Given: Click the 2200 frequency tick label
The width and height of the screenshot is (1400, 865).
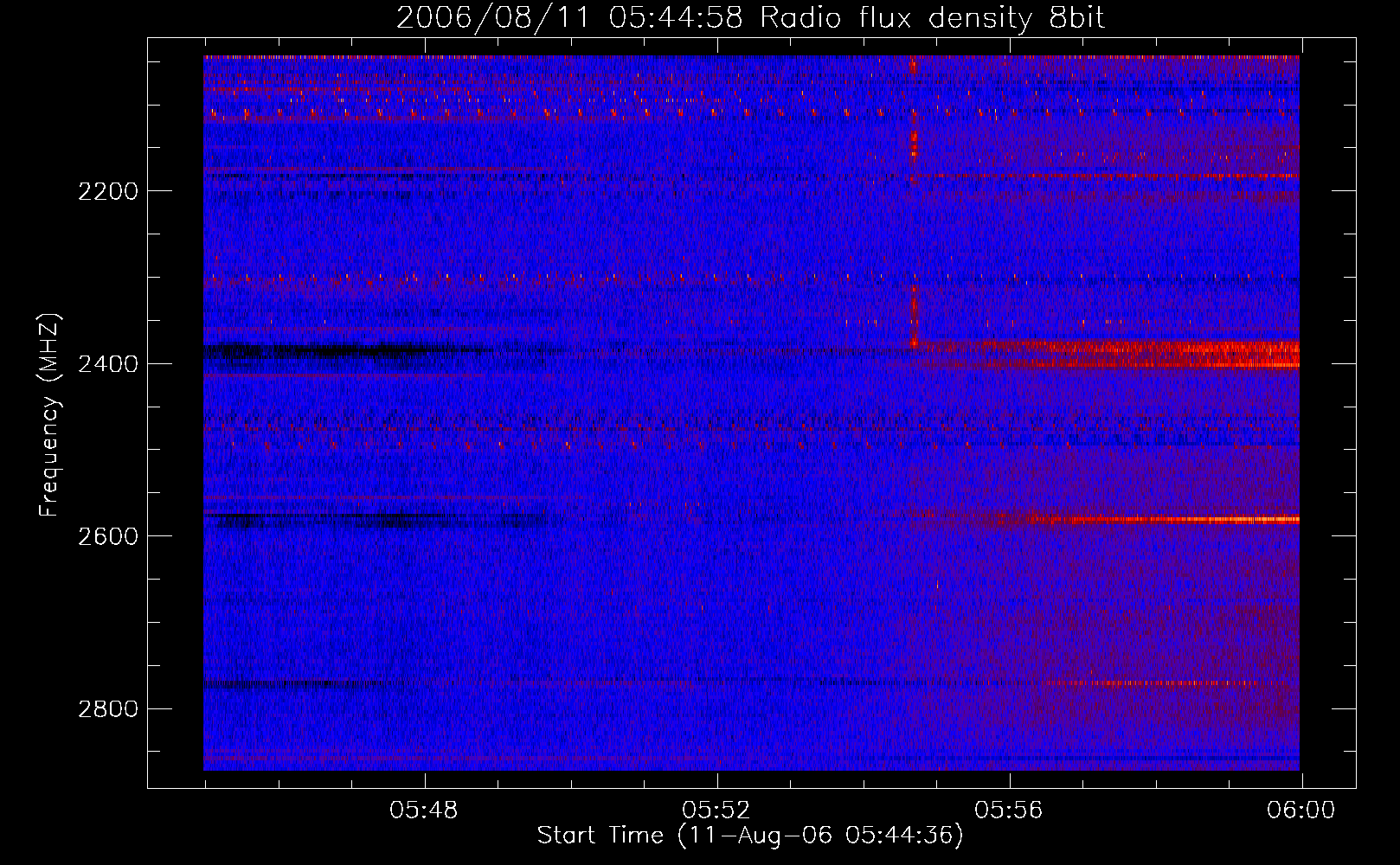Looking at the screenshot, I should (x=108, y=191).
